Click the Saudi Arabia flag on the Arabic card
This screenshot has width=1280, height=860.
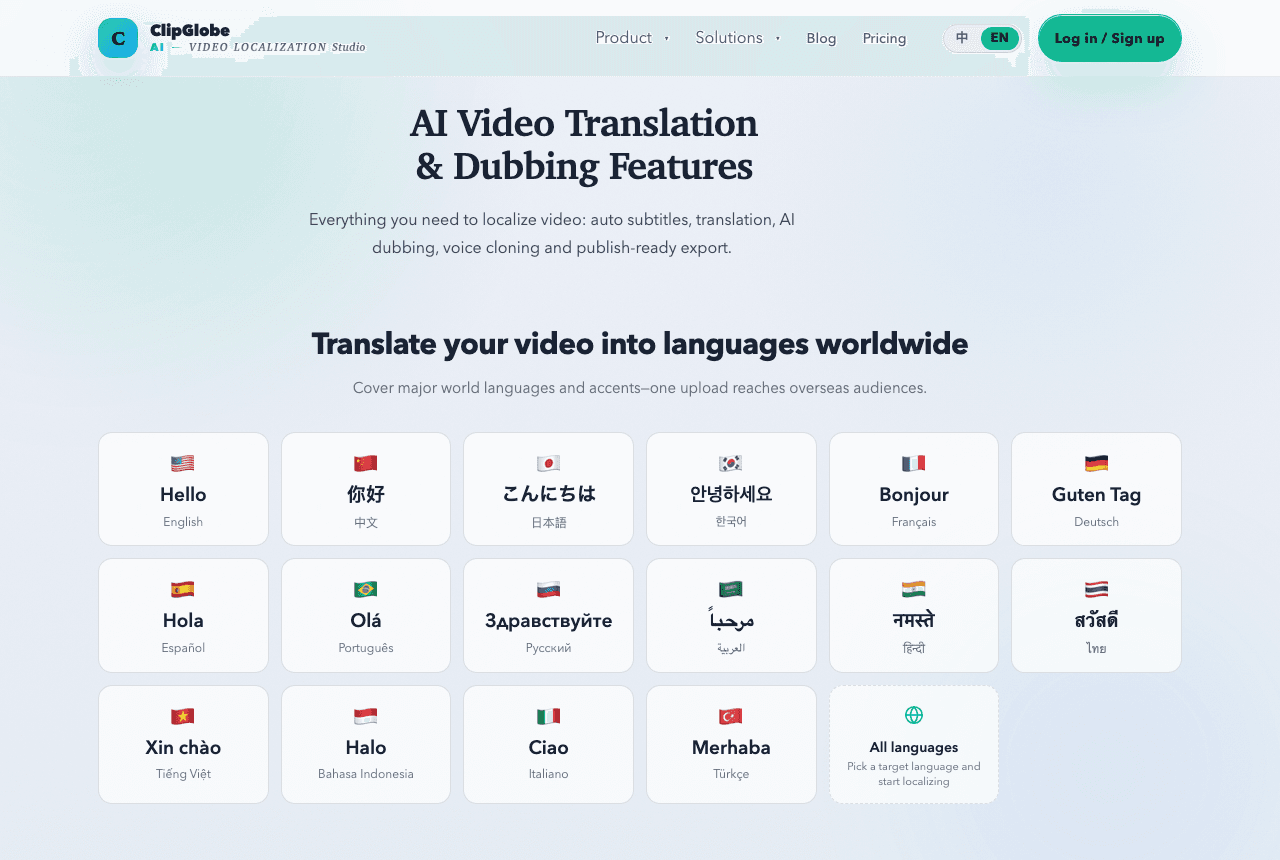tap(731, 589)
